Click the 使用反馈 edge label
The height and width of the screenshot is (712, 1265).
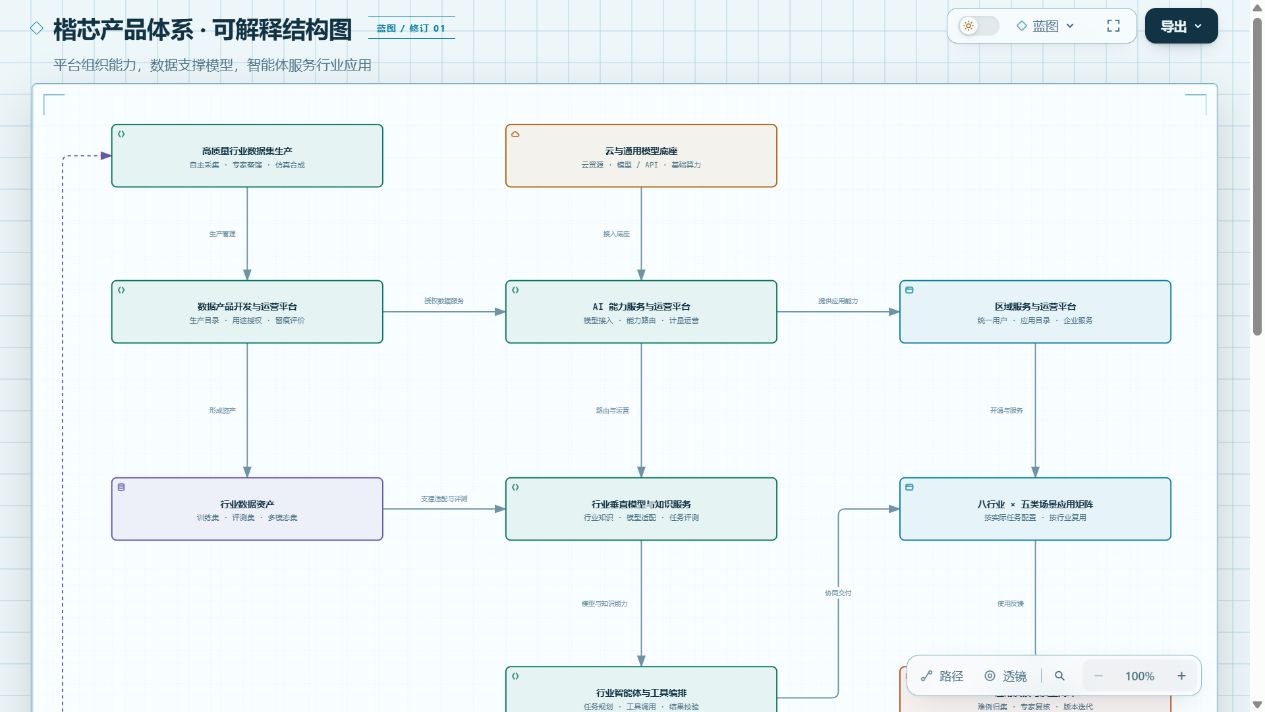tap(1010, 603)
